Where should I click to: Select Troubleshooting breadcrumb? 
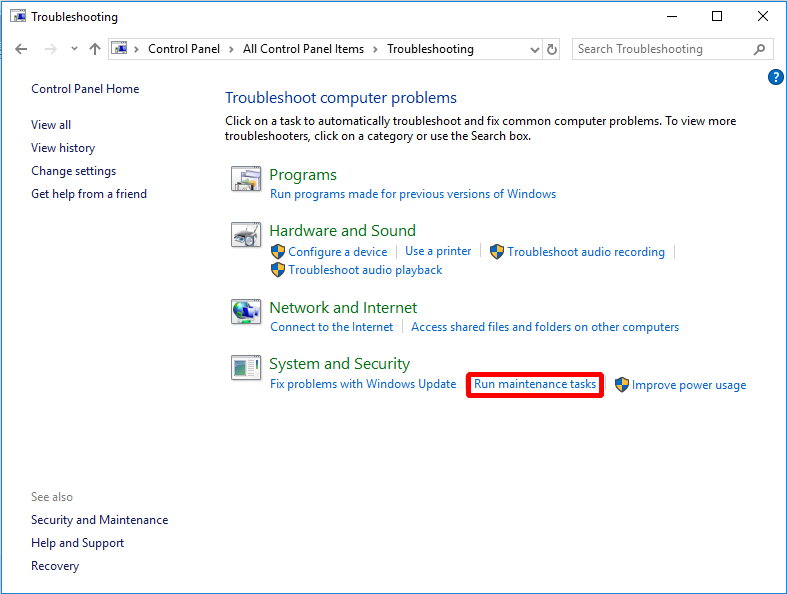[430, 49]
